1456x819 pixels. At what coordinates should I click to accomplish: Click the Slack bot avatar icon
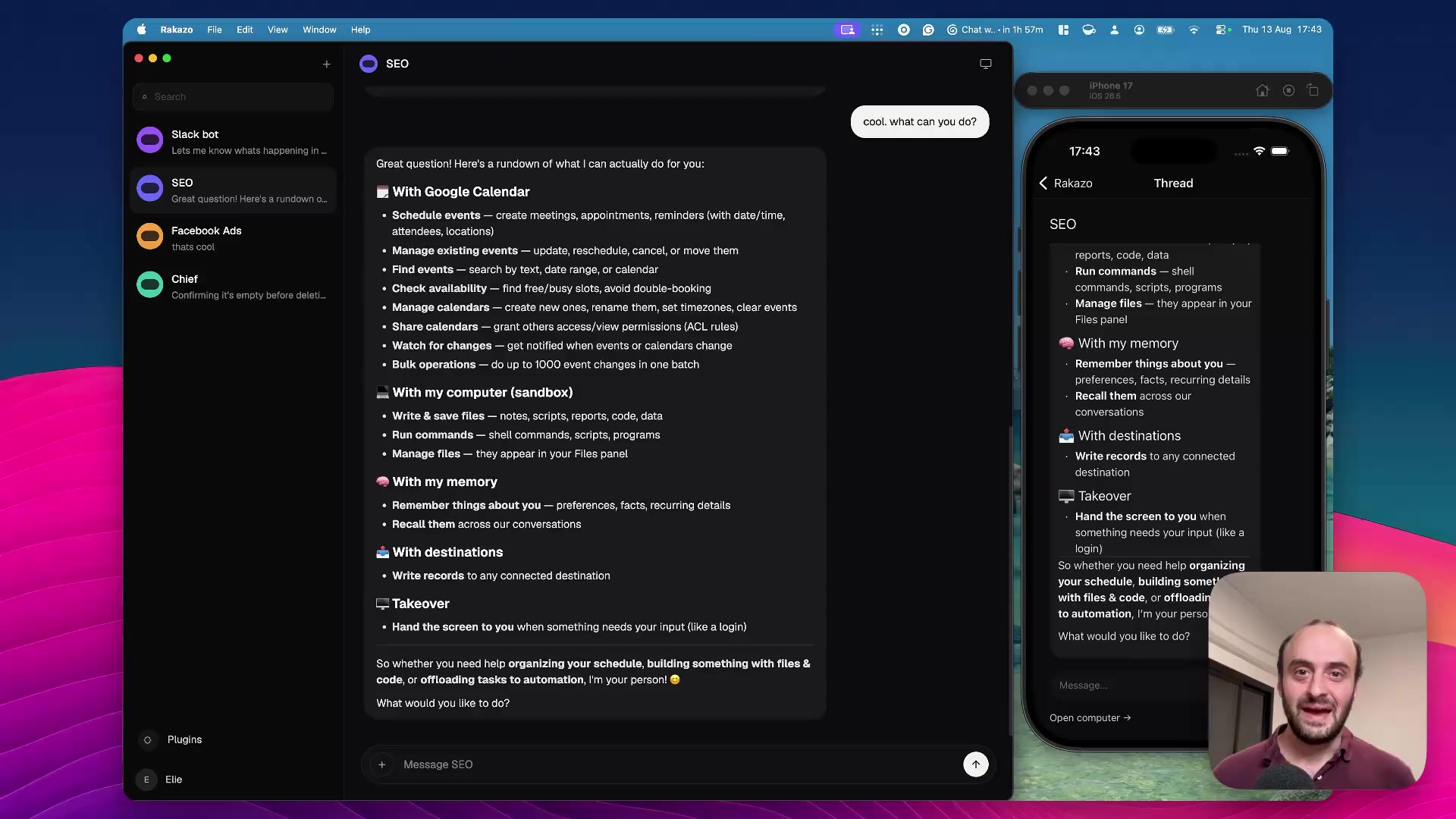point(150,140)
